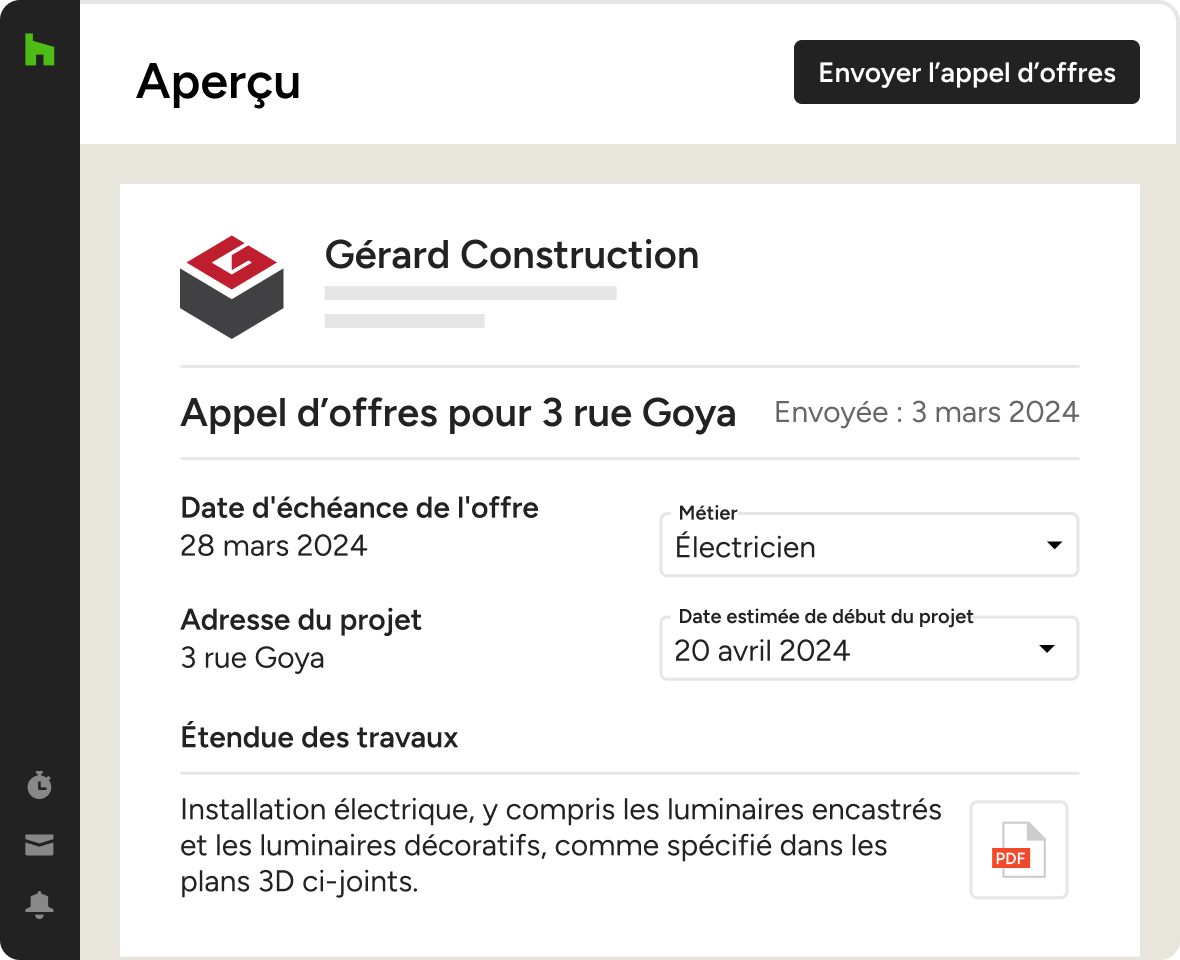The height and width of the screenshot is (960, 1180).
Task: Click the Envoyer l'appel d'offres button
Action: pos(966,72)
